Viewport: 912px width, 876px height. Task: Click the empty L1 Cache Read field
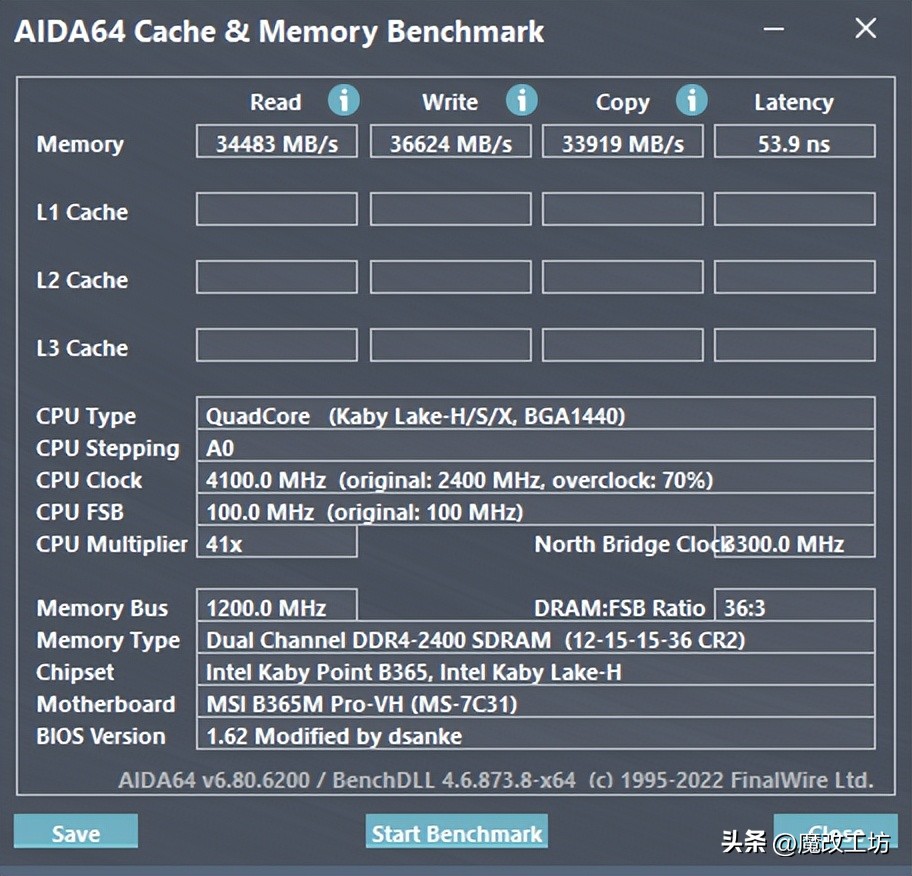pyautogui.click(x=276, y=209)
